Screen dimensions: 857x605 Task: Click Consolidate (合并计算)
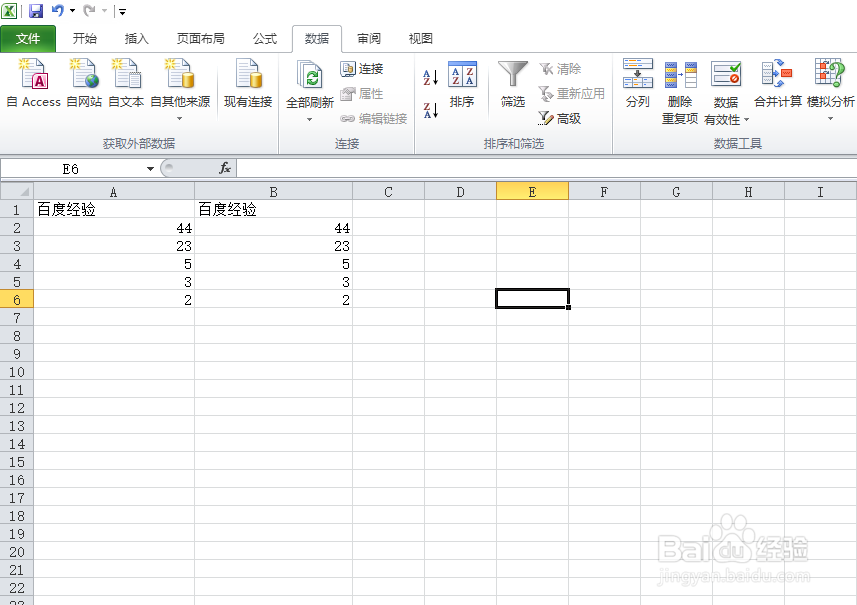click(x=778, y=83)
